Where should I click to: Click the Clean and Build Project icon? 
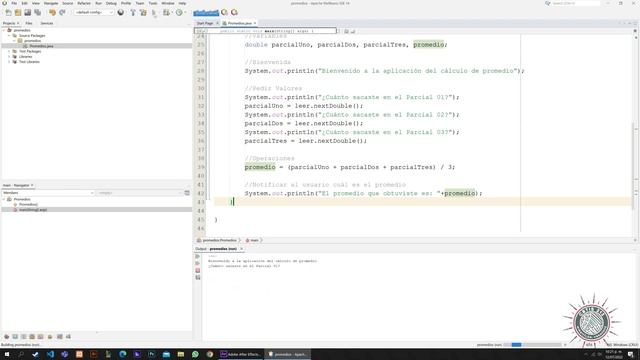(143, 13)
